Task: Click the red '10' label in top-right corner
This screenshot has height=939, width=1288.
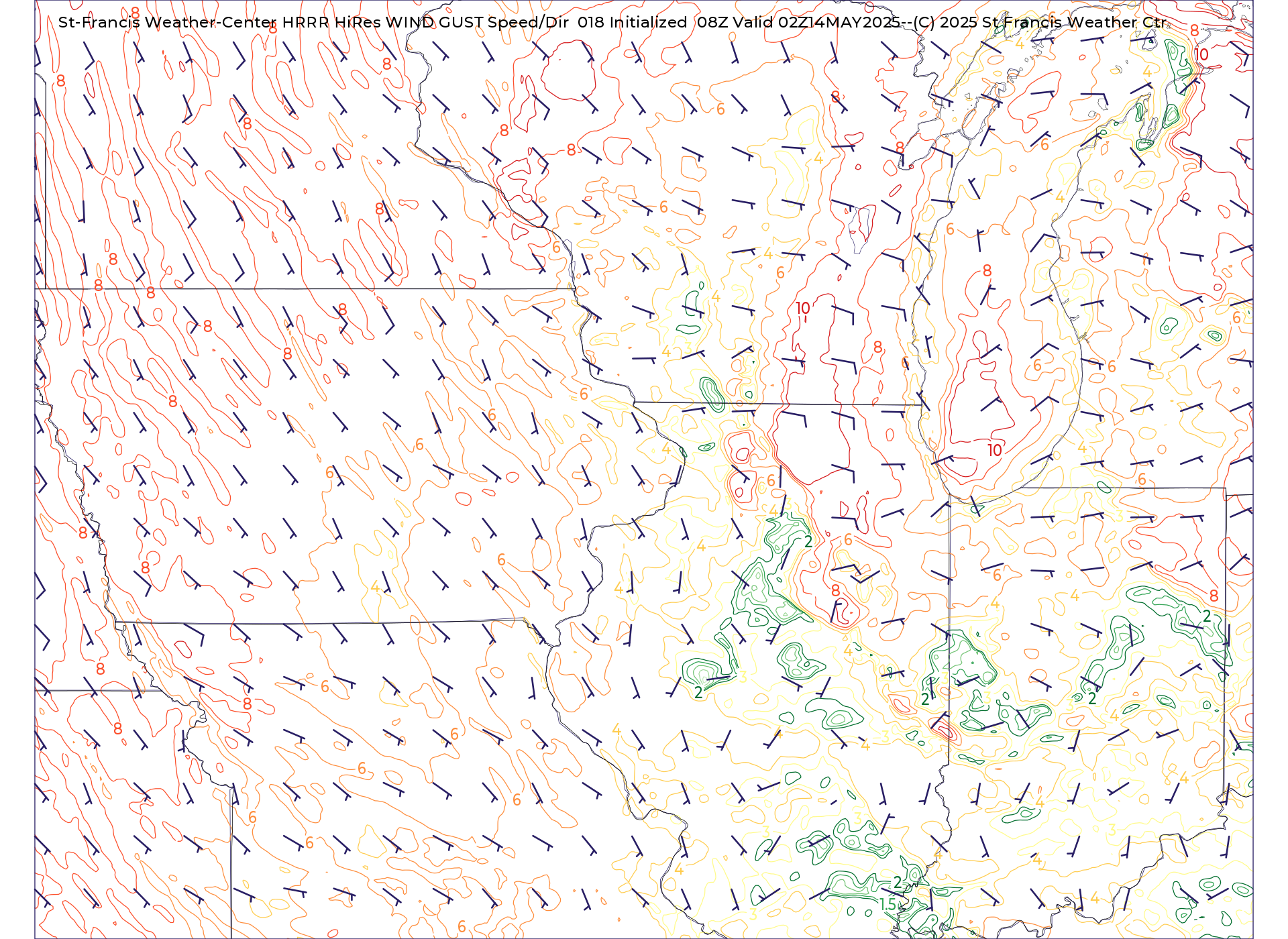Action: 1201,54
